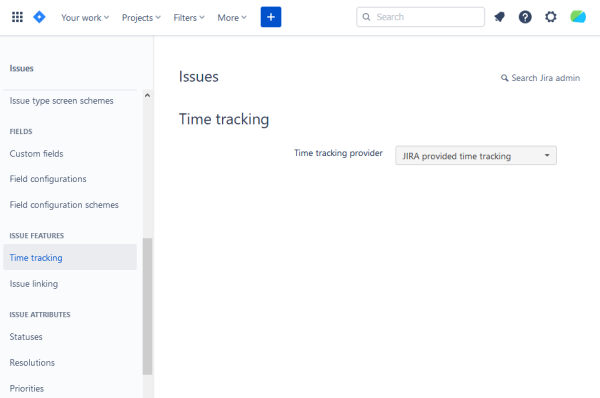Screen dimensions: 600x398
Task: Click the scroll up arrow in the sidebar
Action: [147, 95]
